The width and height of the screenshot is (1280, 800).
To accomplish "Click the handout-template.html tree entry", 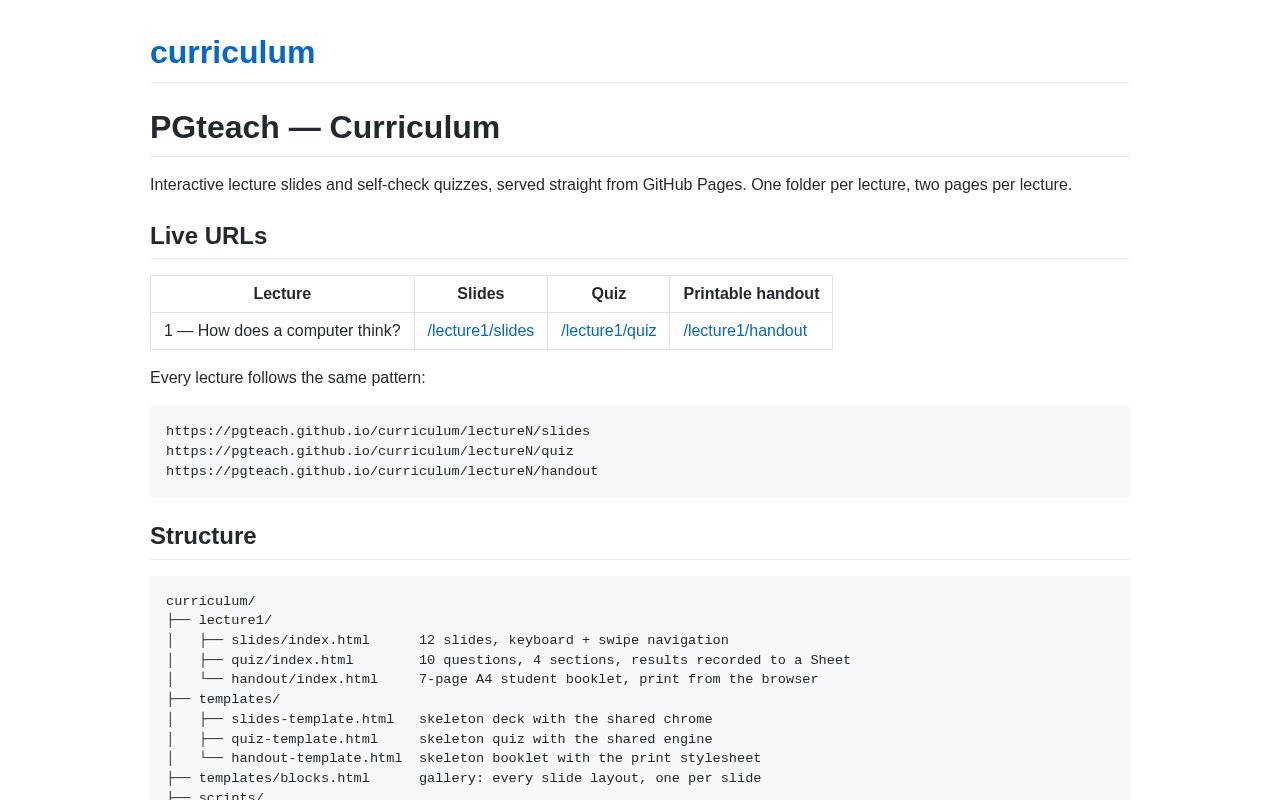I will 316,759.
